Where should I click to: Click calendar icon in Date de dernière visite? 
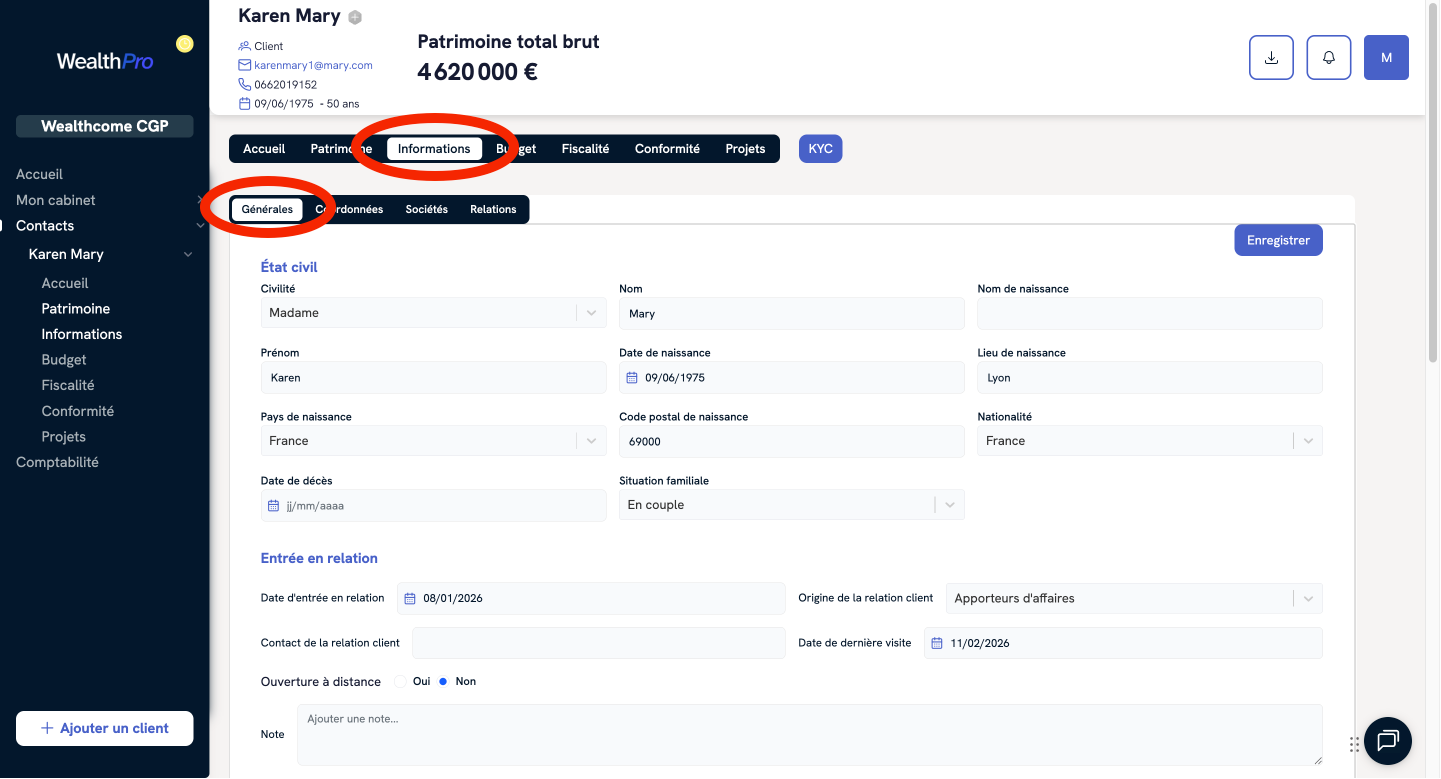tap(937, 643)
